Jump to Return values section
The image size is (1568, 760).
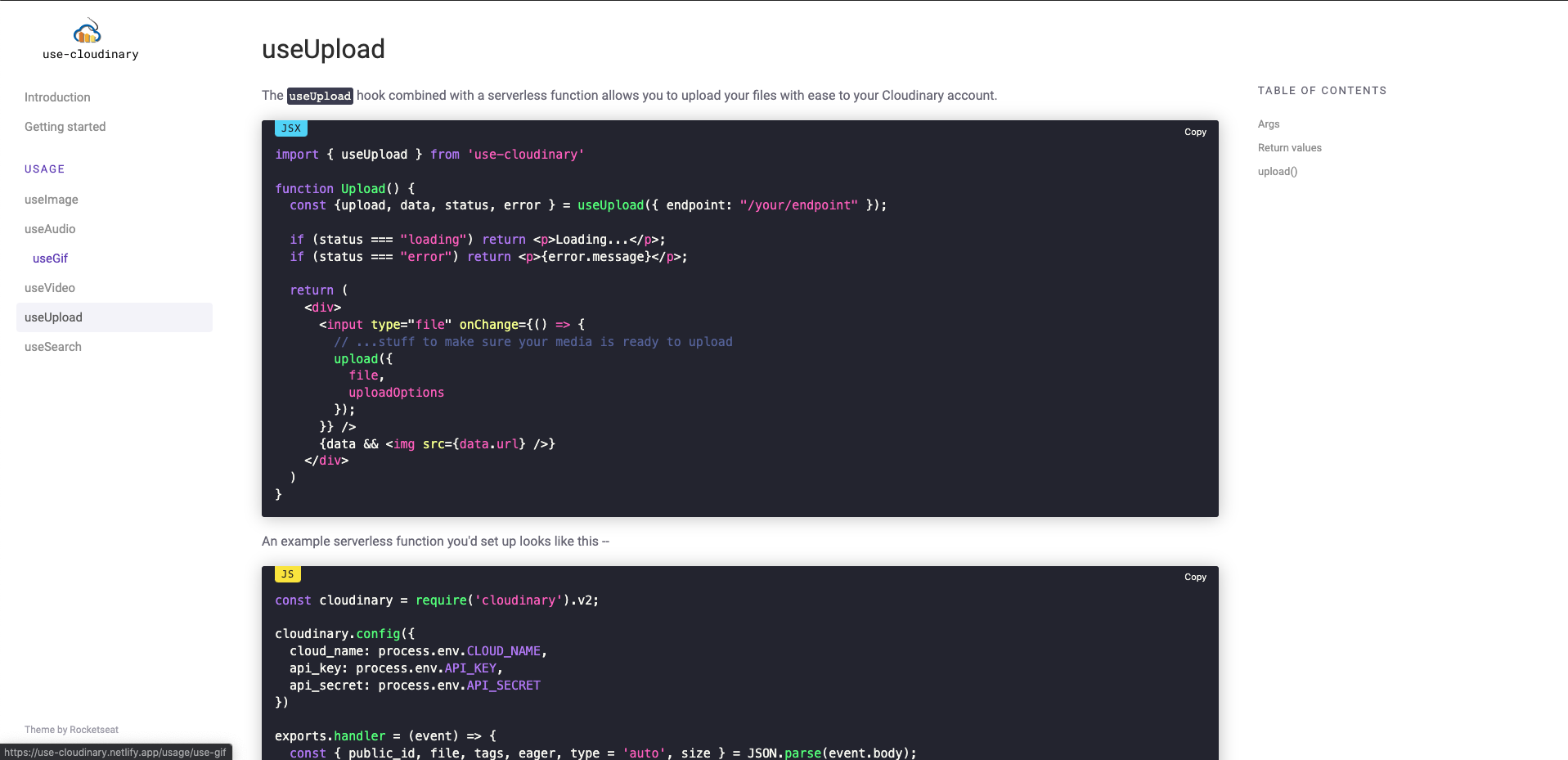coord(1290,148)
